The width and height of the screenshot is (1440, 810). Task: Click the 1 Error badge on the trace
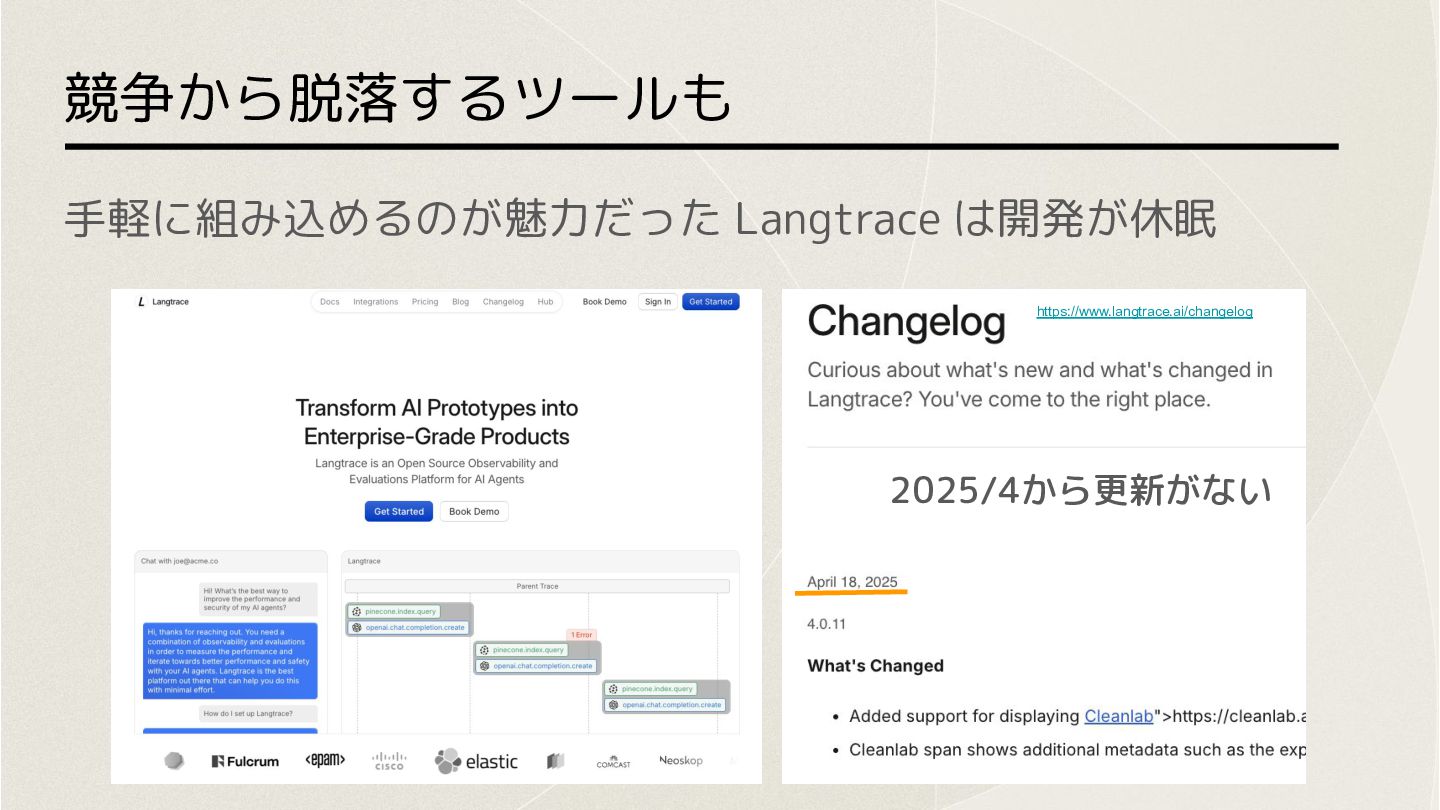tap(581, 635)
